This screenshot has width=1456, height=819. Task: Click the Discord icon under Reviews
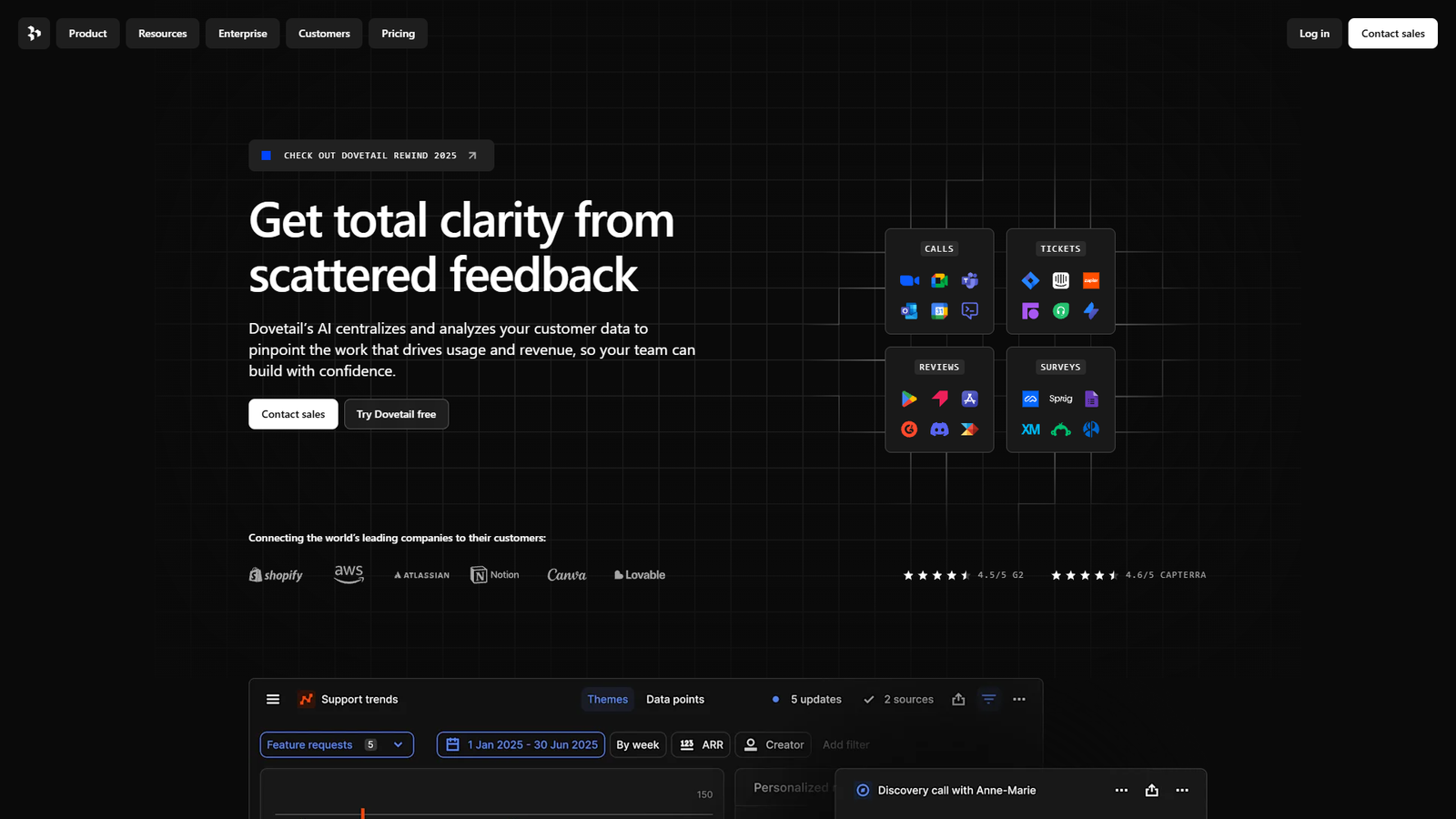(939, 430)
